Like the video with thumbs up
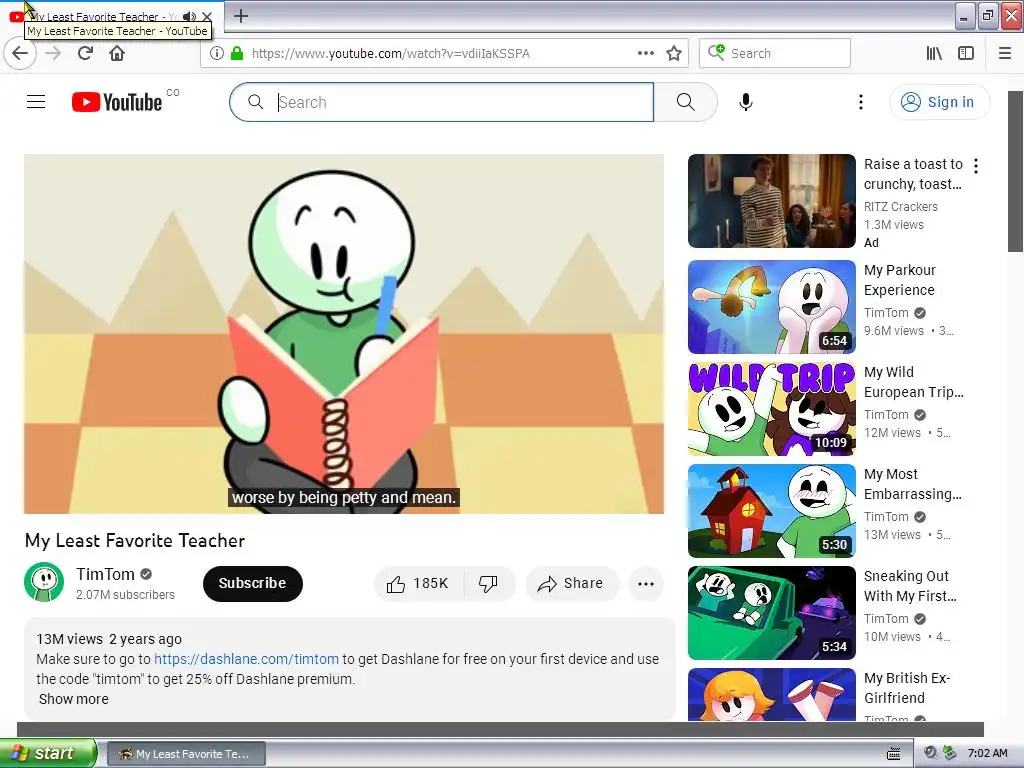1024x768 pixels. tap(418, 583)
